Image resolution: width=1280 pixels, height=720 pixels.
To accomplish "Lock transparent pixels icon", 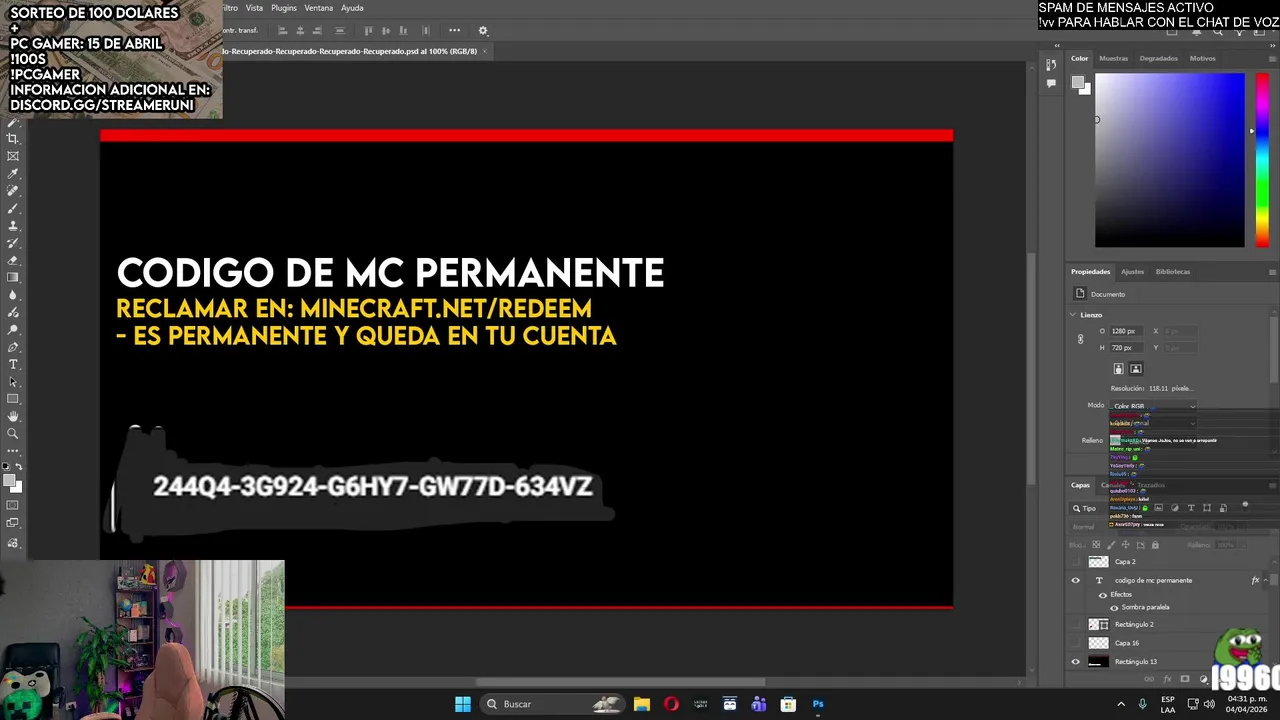I will point(1096,545).
